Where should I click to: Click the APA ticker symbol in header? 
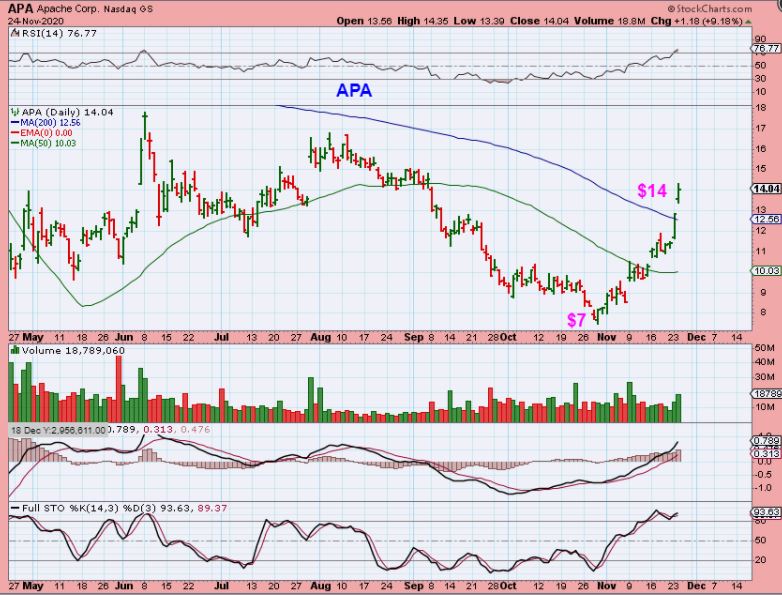point(20,8)
